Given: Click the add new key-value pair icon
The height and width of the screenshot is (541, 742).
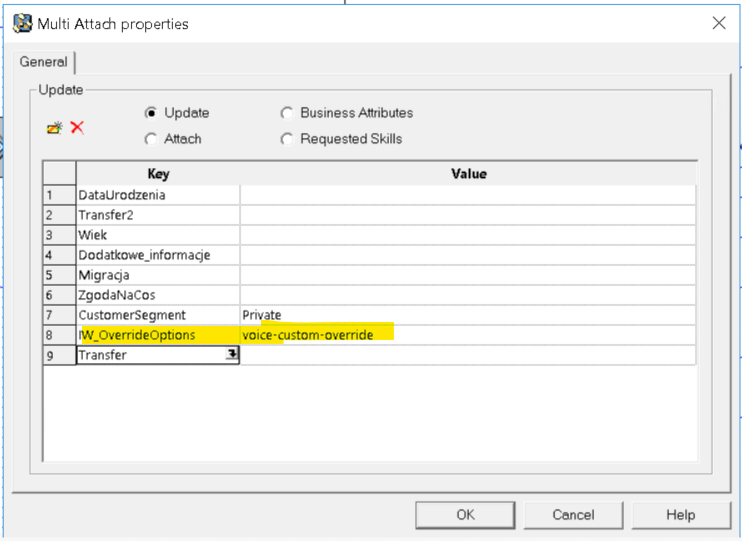Looking at the screenshot, I should pyautogui.click(x=54, y=128).
